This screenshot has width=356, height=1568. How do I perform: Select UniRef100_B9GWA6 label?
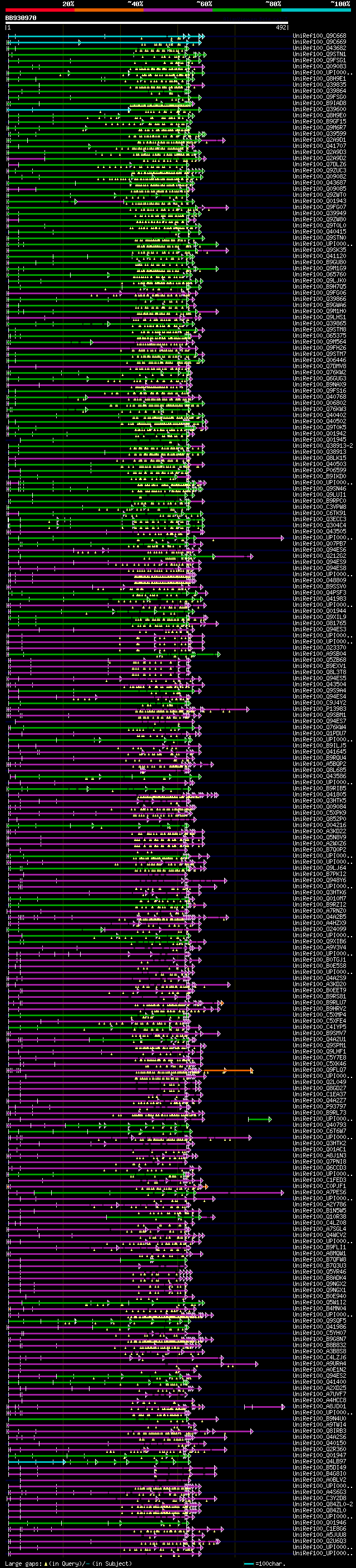pyautogui.click(x=319, y=305)
